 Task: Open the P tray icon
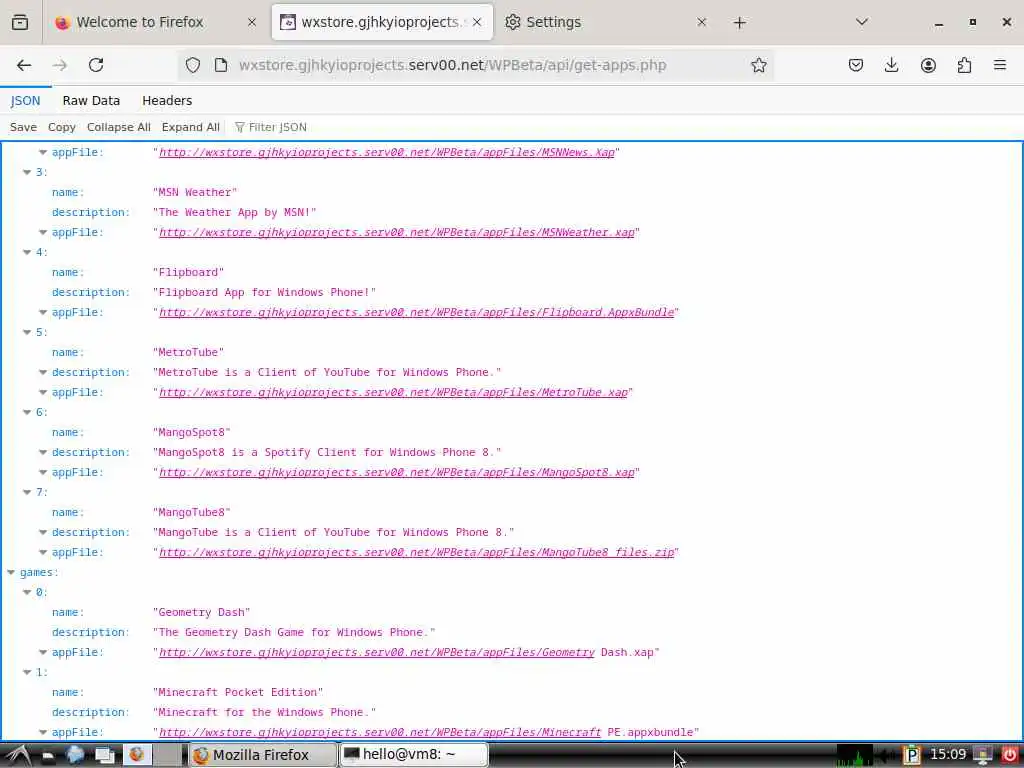click(x=911, y=755)
